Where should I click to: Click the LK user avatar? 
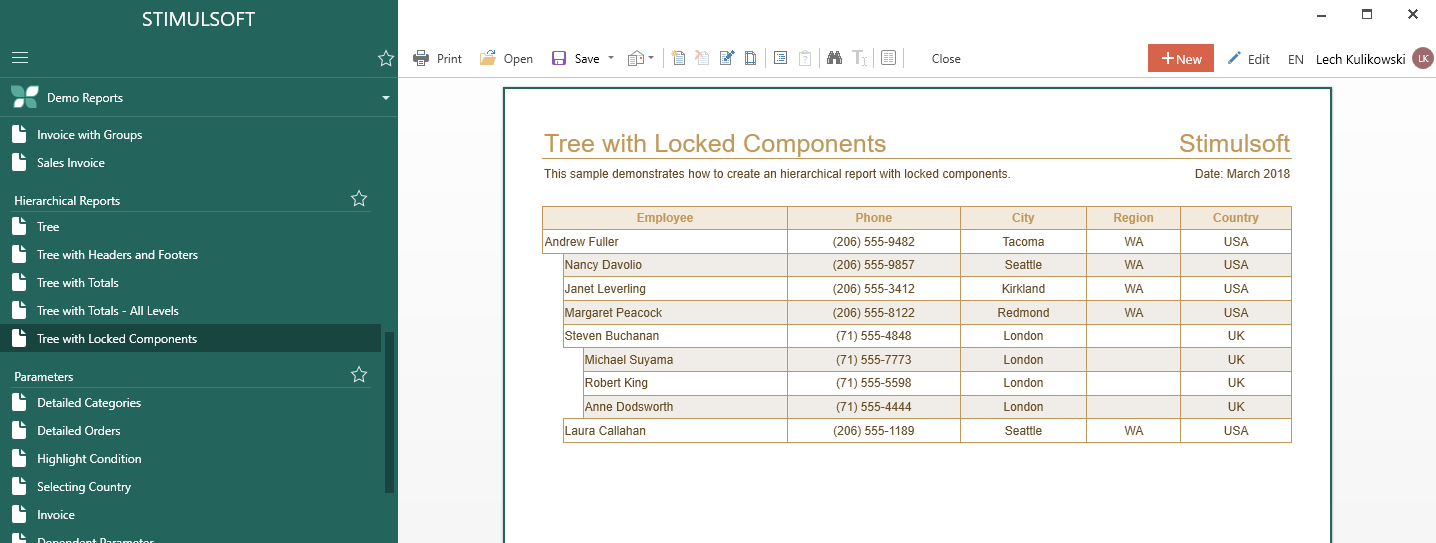(x=1423, y=59)
